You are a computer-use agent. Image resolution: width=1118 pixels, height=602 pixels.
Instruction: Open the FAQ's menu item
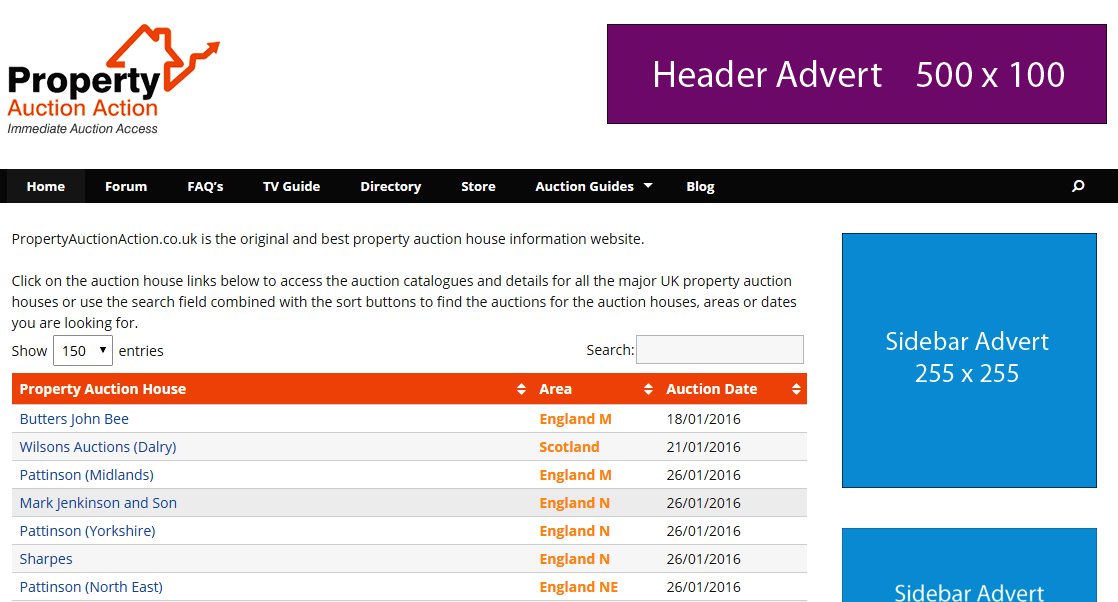tap(205, 186)
